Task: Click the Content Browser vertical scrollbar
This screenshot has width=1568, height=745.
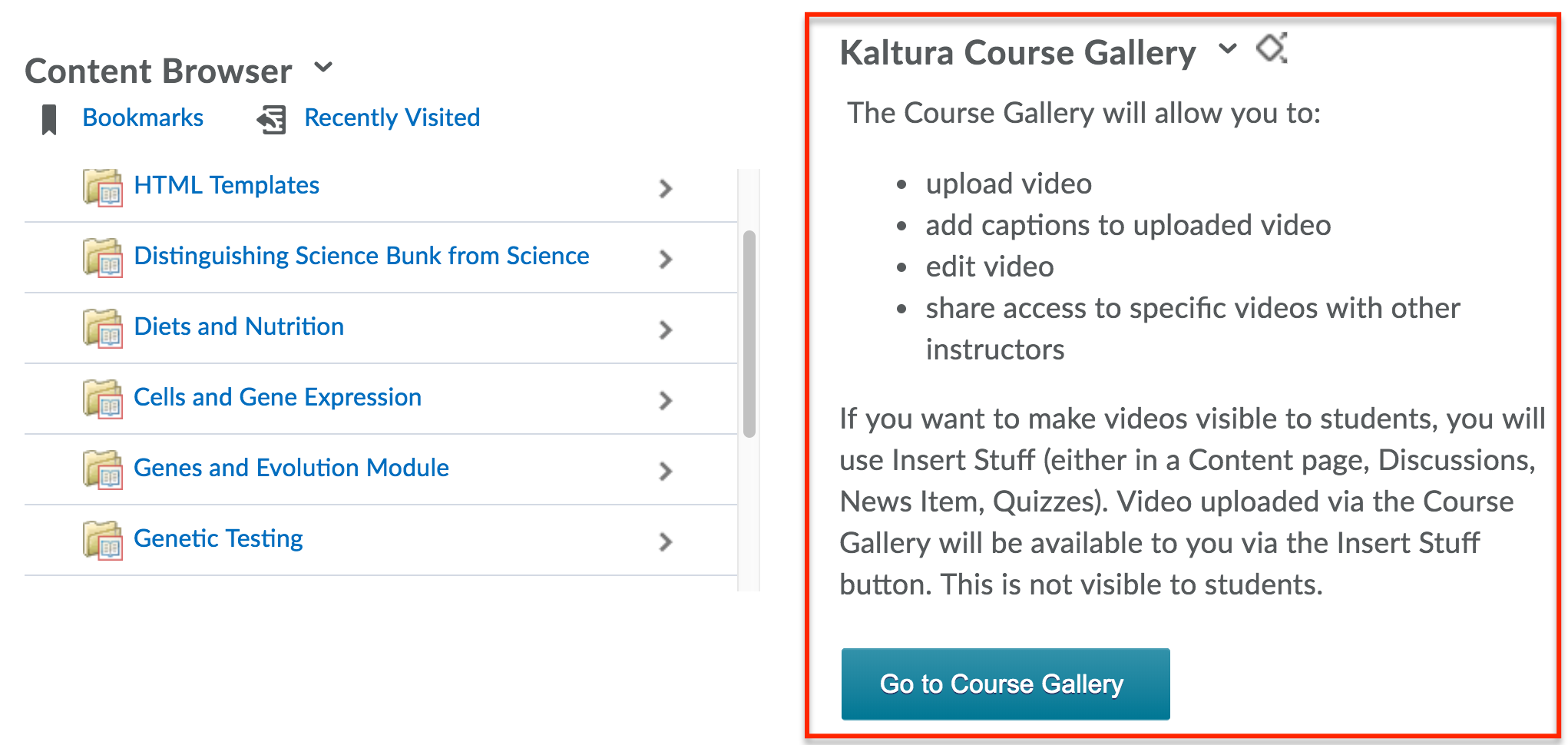Action: (x=749, y=334)
